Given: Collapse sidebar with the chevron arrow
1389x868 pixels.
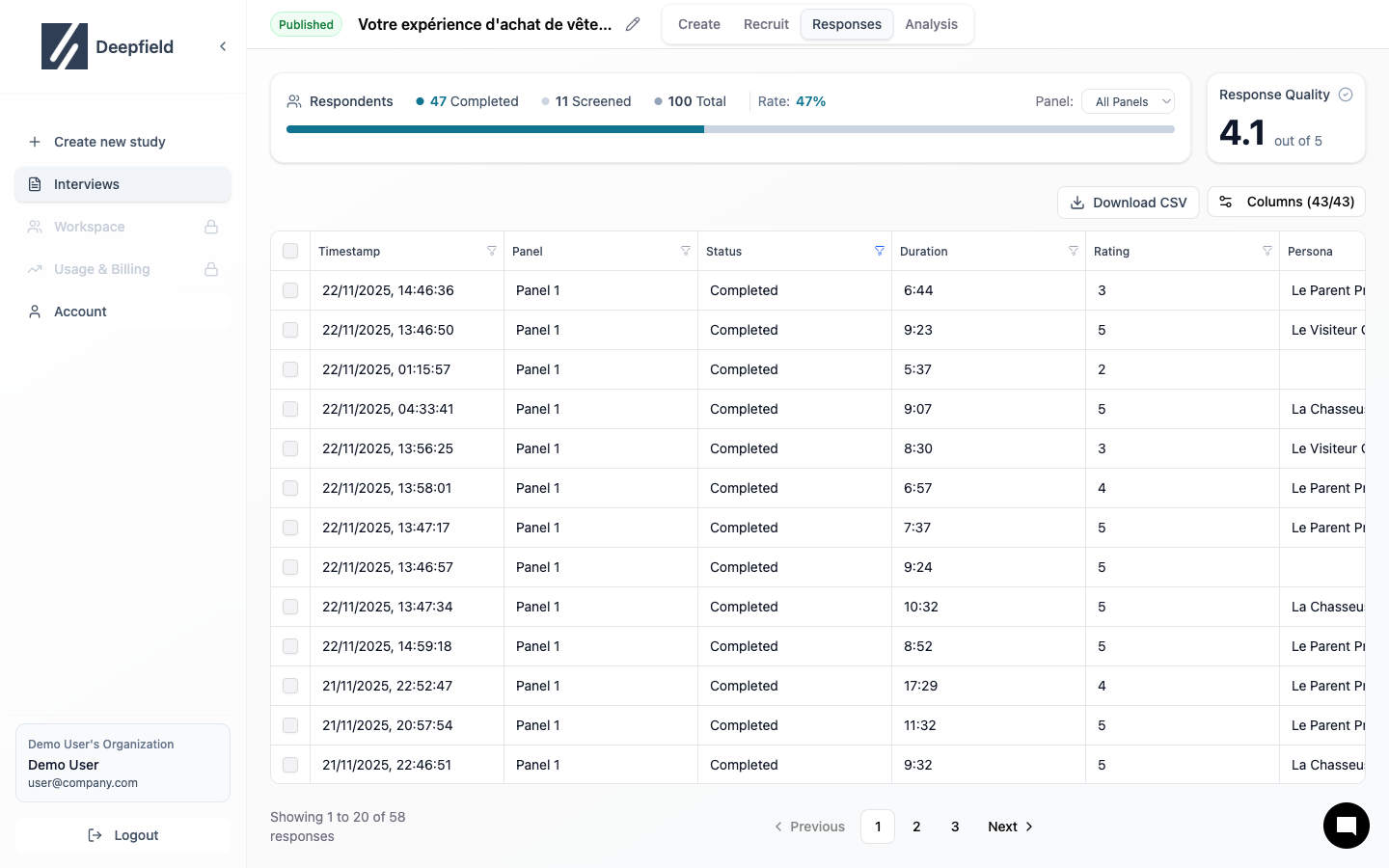Looking at the screenshot, I should [x=223, y=46].
